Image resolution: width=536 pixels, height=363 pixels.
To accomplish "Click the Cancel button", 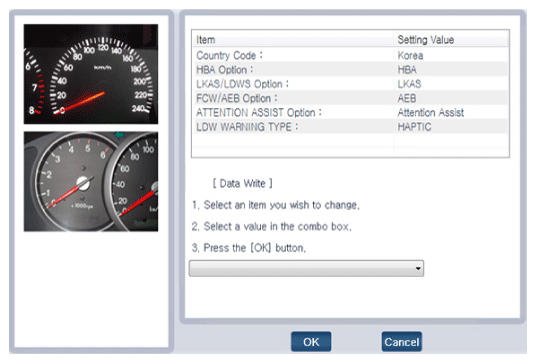I will (x=401, y=341).
